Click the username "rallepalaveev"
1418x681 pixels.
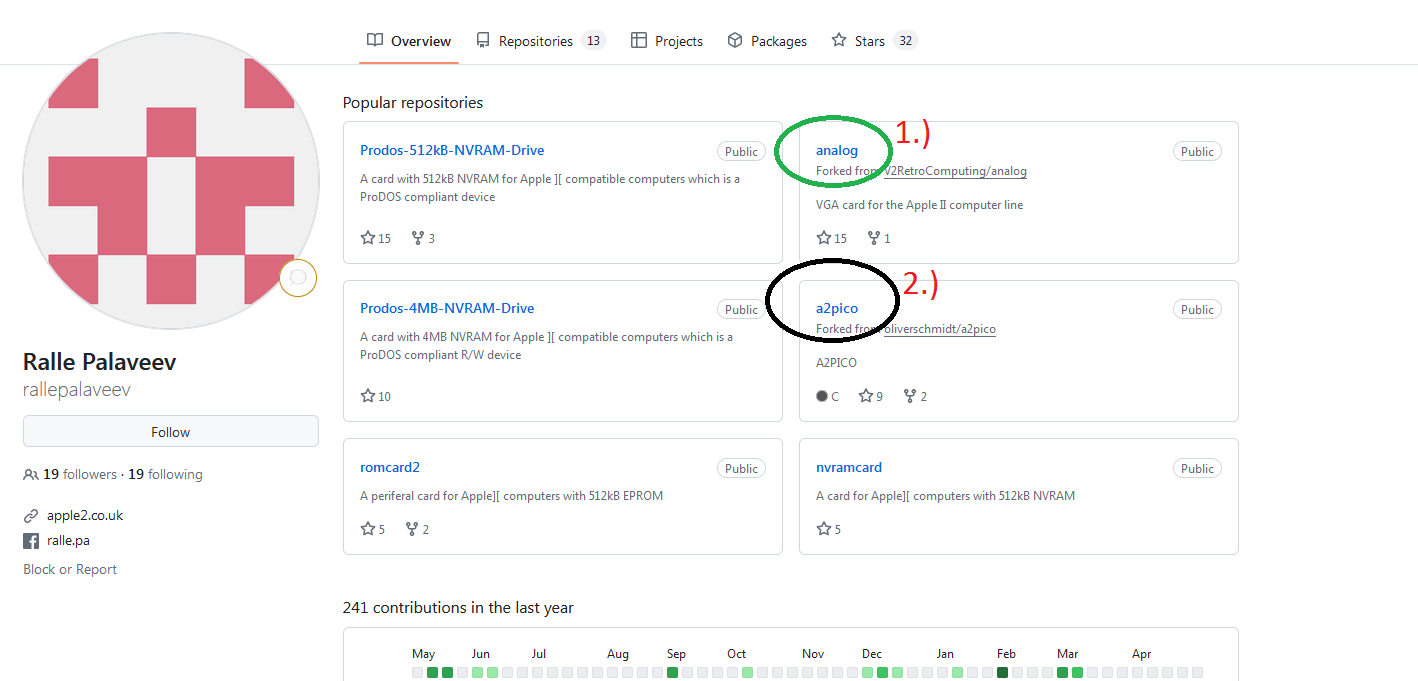77,390
